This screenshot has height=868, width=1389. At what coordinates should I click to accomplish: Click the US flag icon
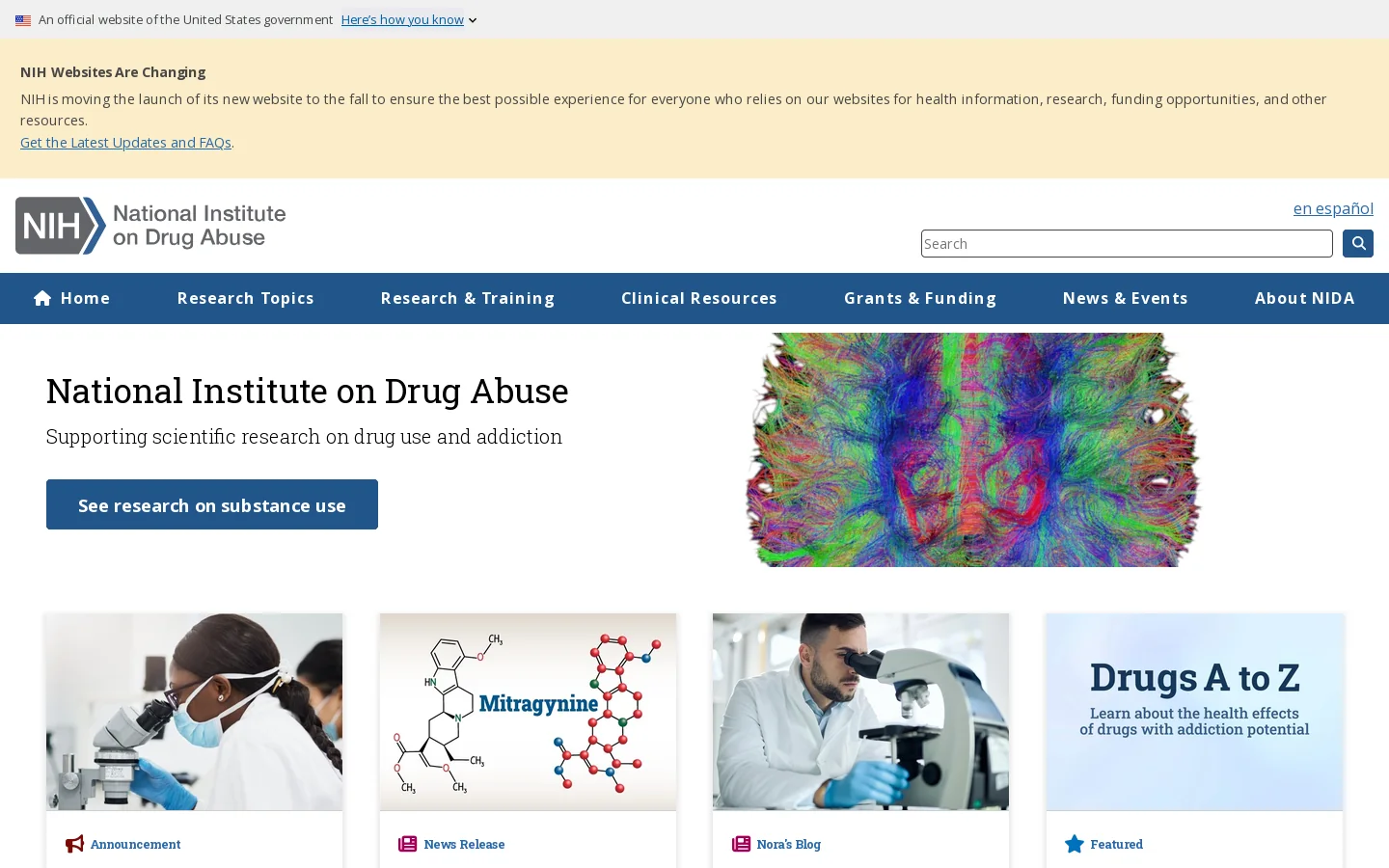[23, 20]
